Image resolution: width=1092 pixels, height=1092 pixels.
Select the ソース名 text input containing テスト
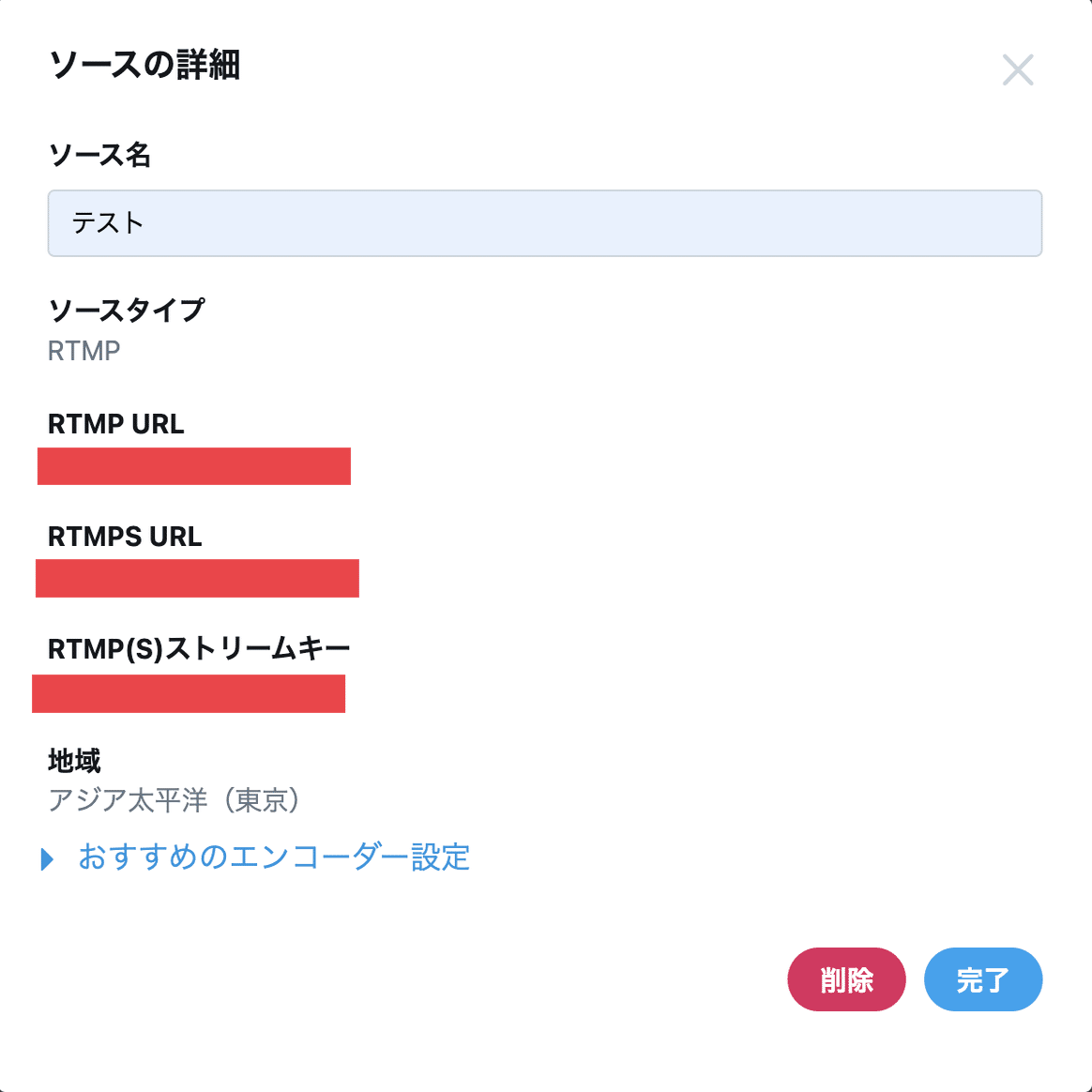[544, 223]
